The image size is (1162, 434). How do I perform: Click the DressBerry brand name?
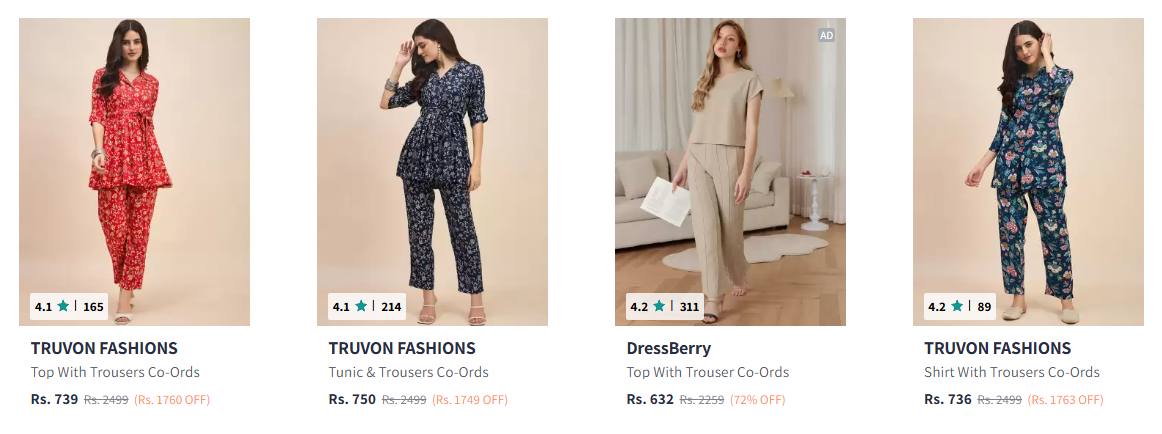669,349
